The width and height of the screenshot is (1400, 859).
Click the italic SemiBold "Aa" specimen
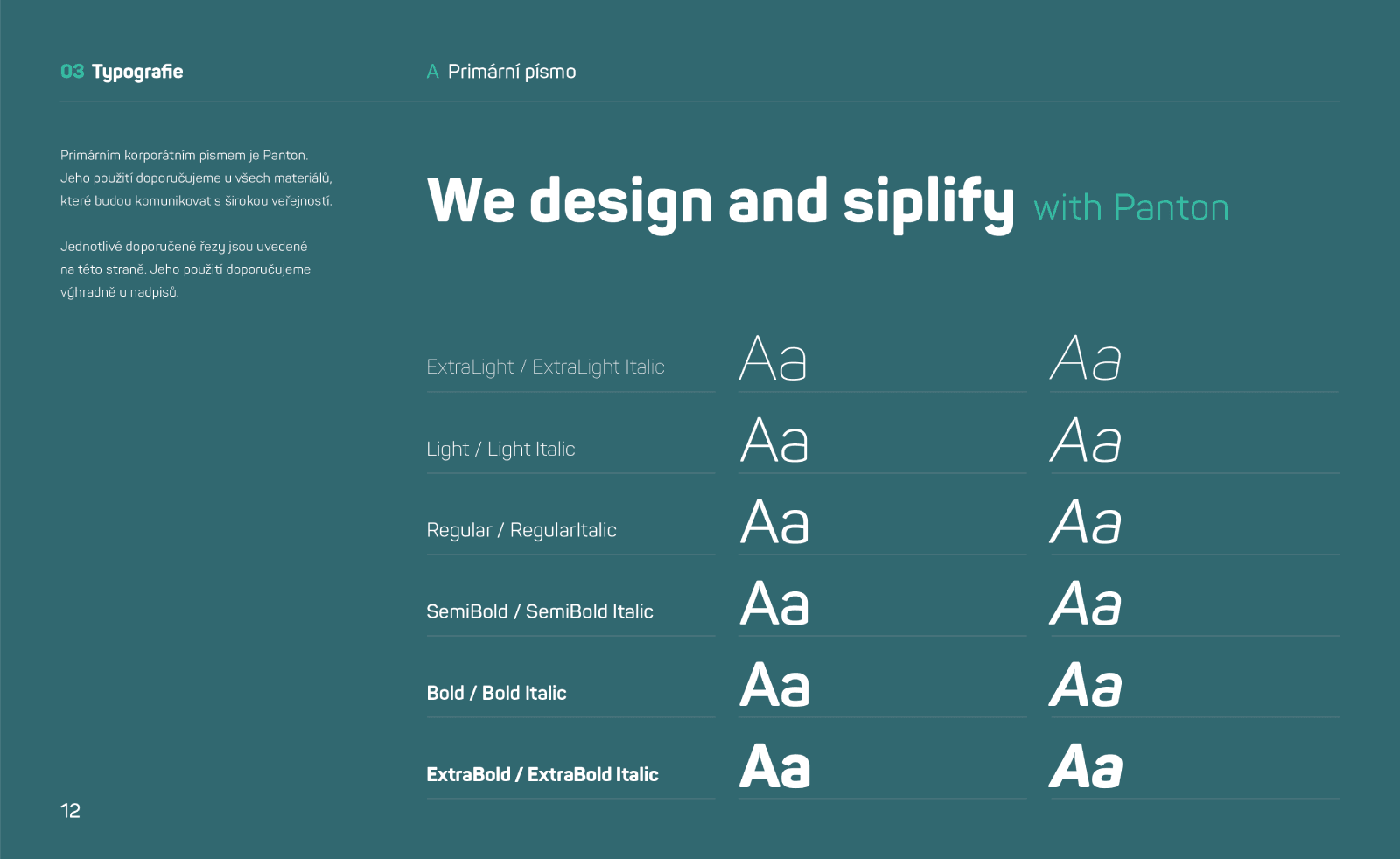coord(1086,604)
